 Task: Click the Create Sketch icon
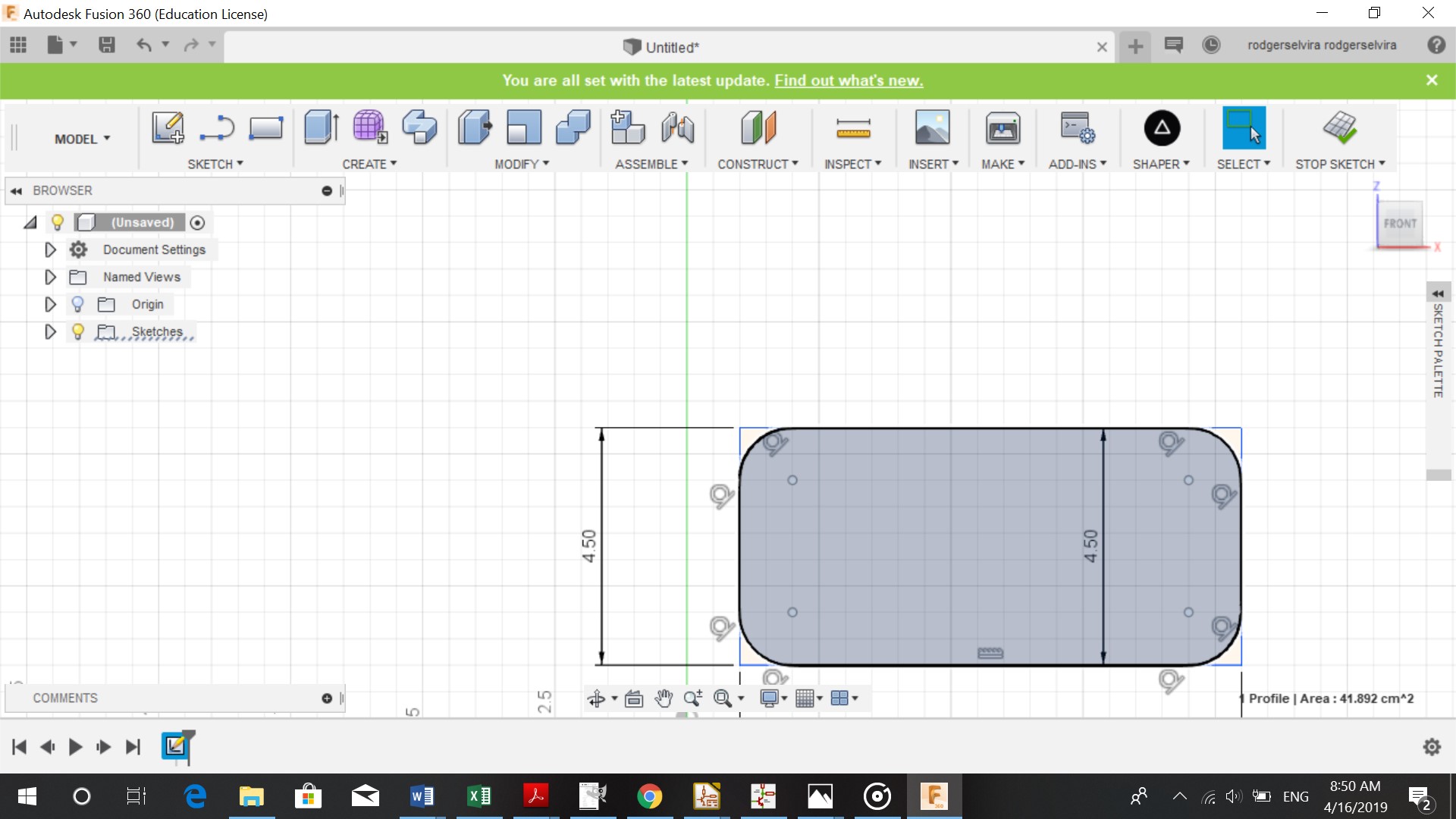[x=167, y=127]
